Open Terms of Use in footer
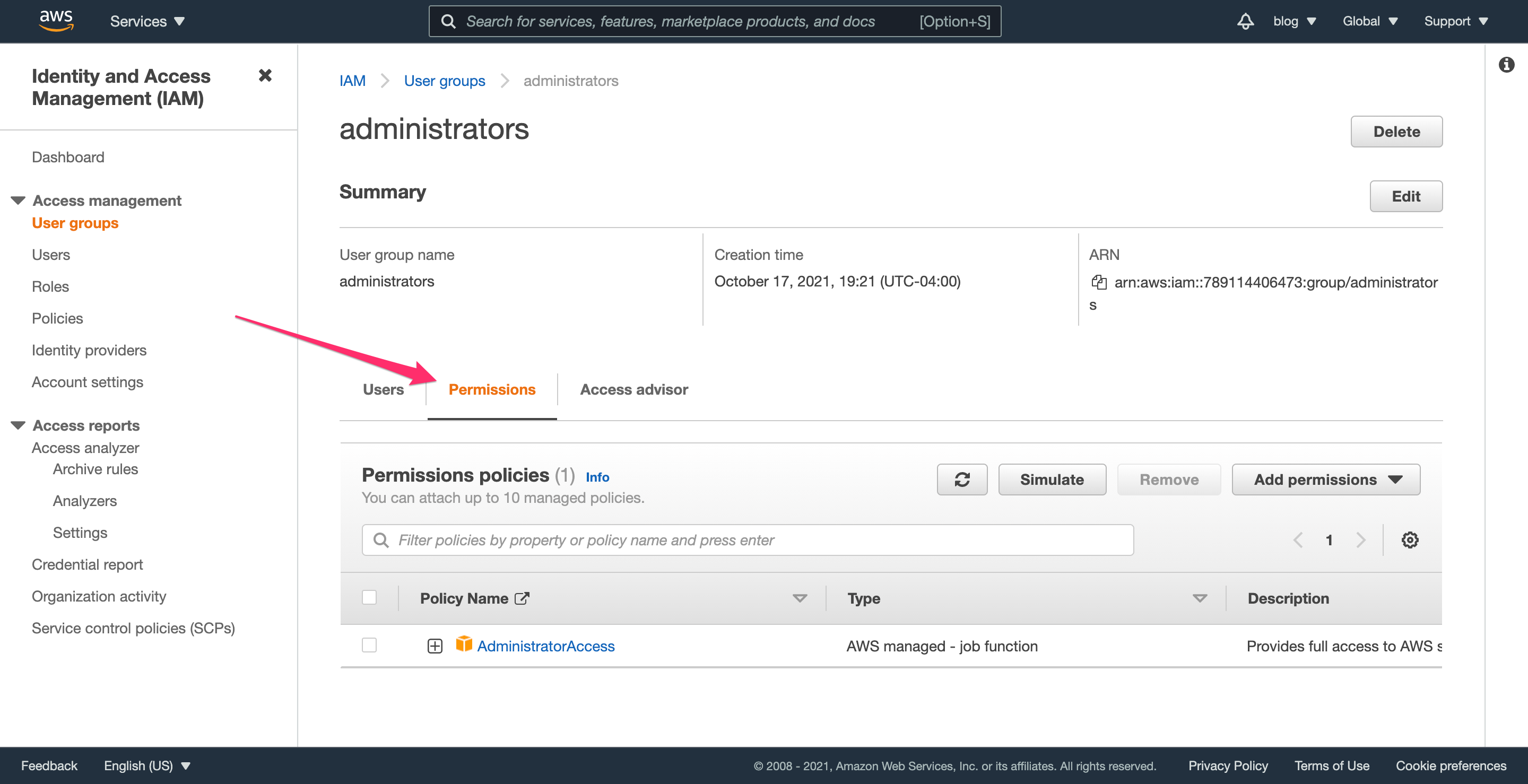The width and height of the screenshot is (1528, 784). coord(1332,765)
